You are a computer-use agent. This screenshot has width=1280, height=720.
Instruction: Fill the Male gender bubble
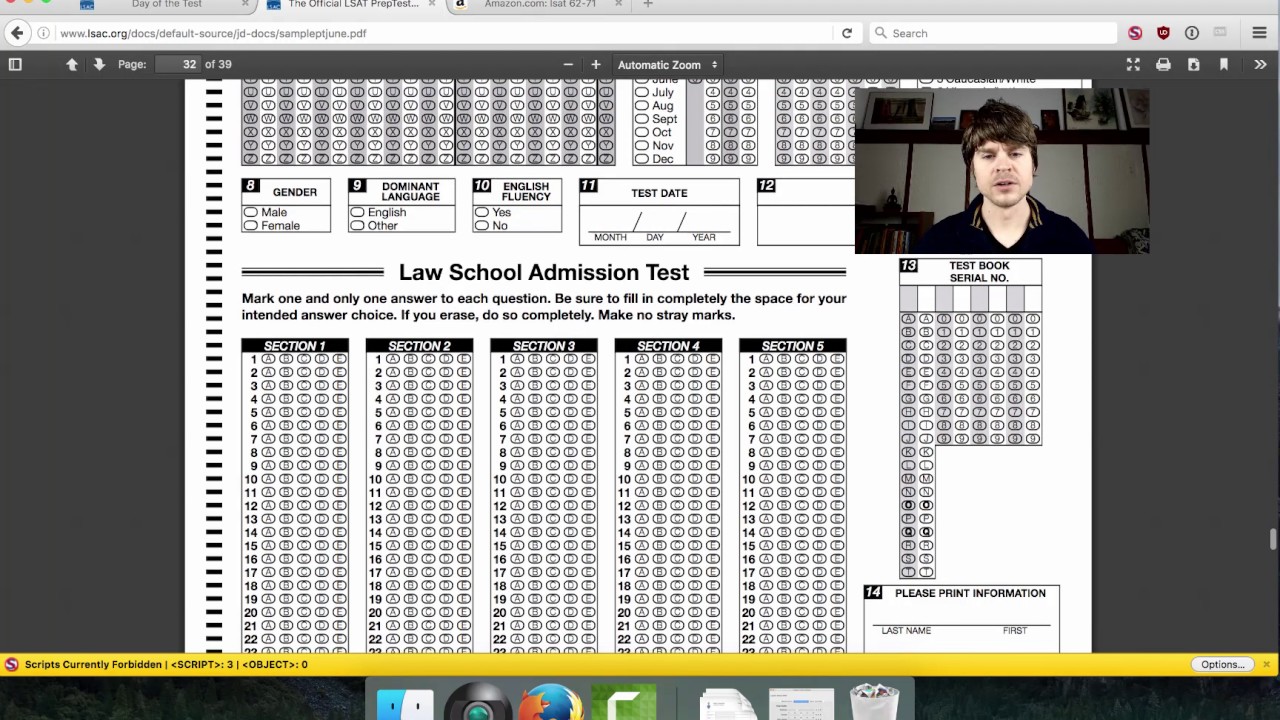pos(251,212)
